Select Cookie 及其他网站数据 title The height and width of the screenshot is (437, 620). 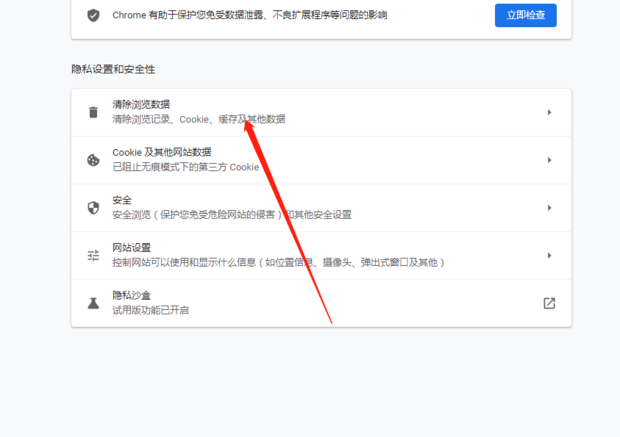pos(162,152)
